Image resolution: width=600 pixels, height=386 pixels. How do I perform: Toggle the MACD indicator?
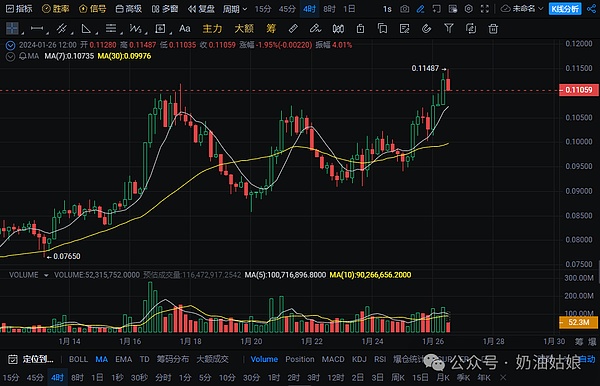click(333, 359)
